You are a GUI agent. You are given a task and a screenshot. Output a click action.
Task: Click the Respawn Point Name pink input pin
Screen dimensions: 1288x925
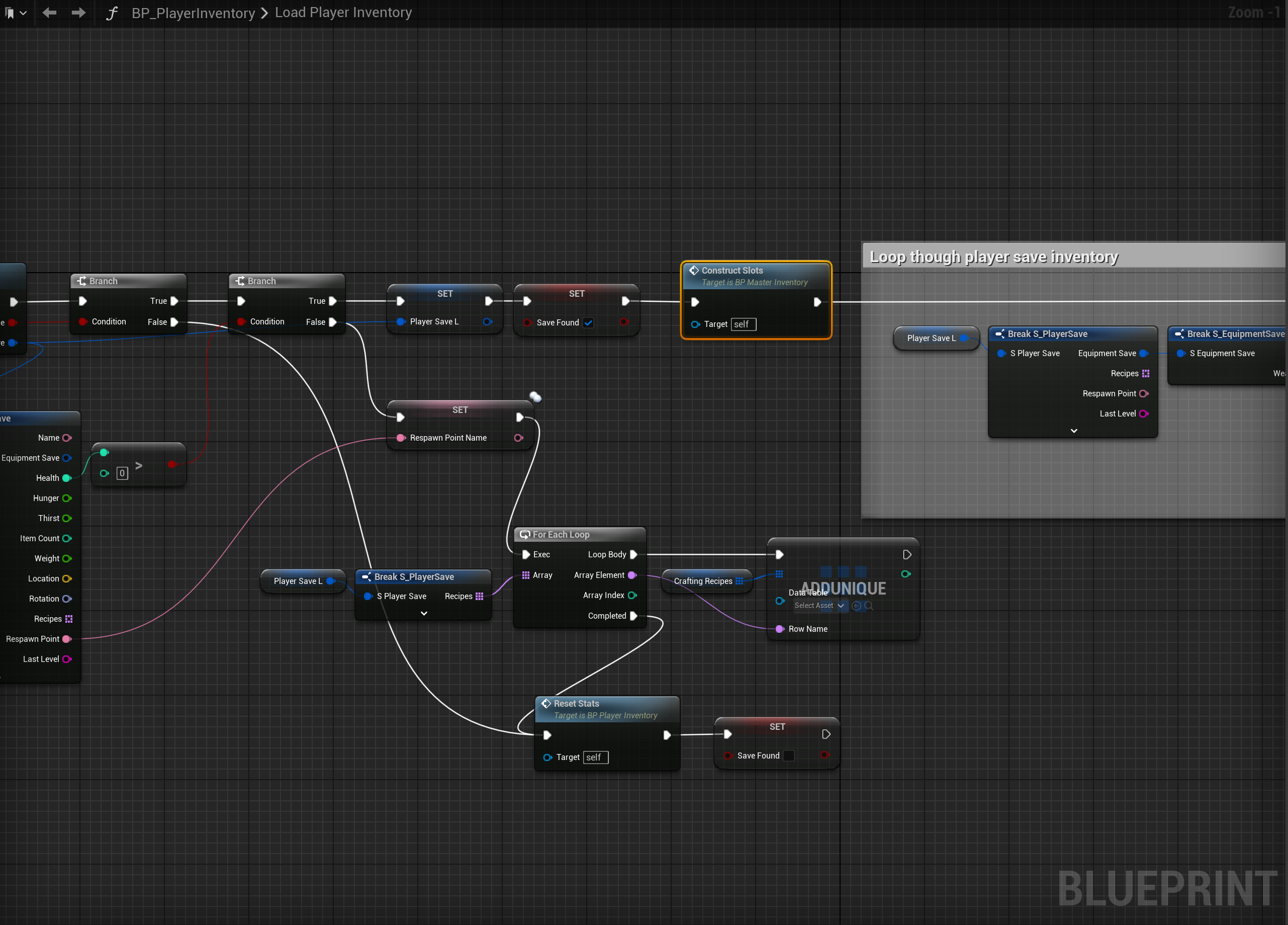click(401, 438)
